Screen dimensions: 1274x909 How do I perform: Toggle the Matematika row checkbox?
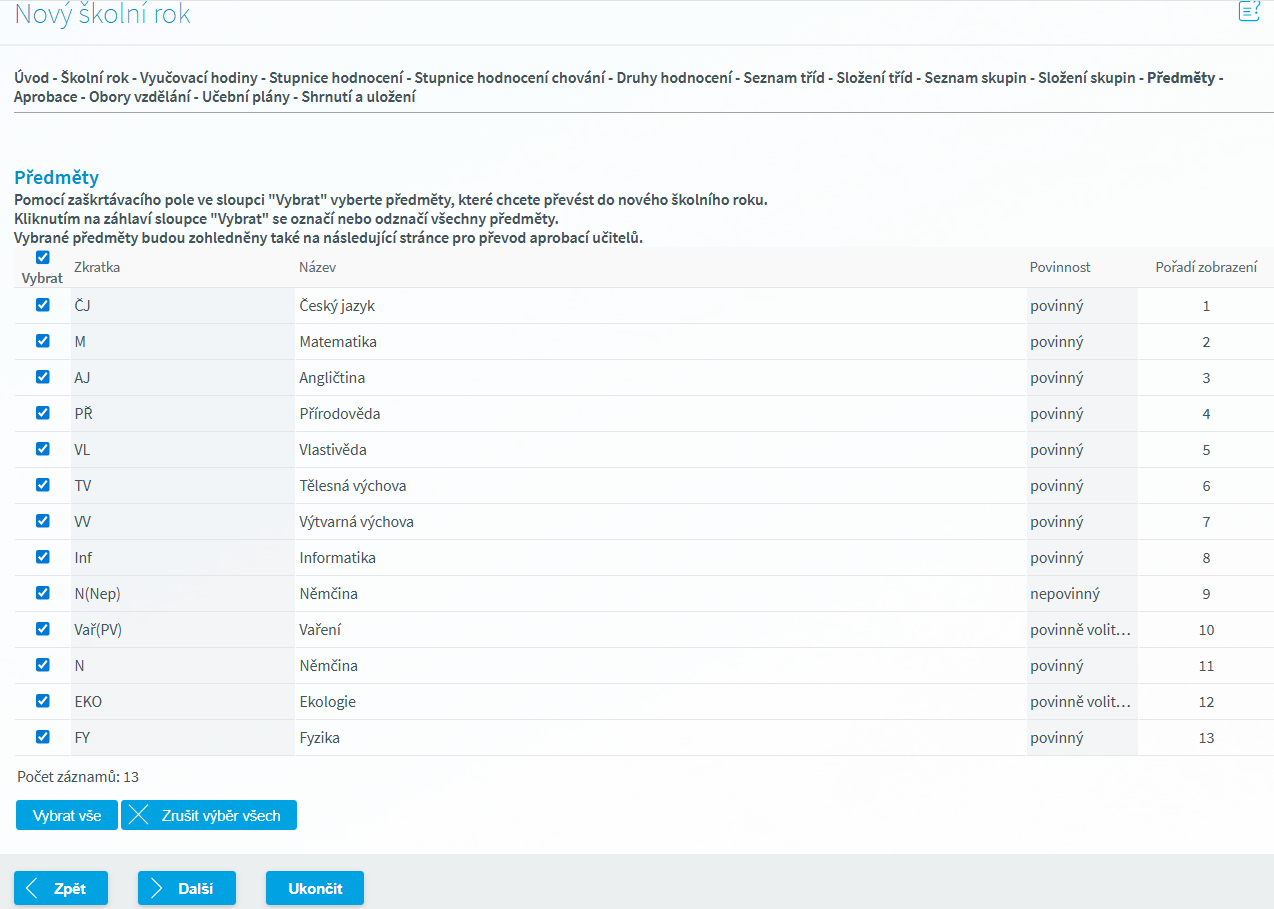click(42, 341)
